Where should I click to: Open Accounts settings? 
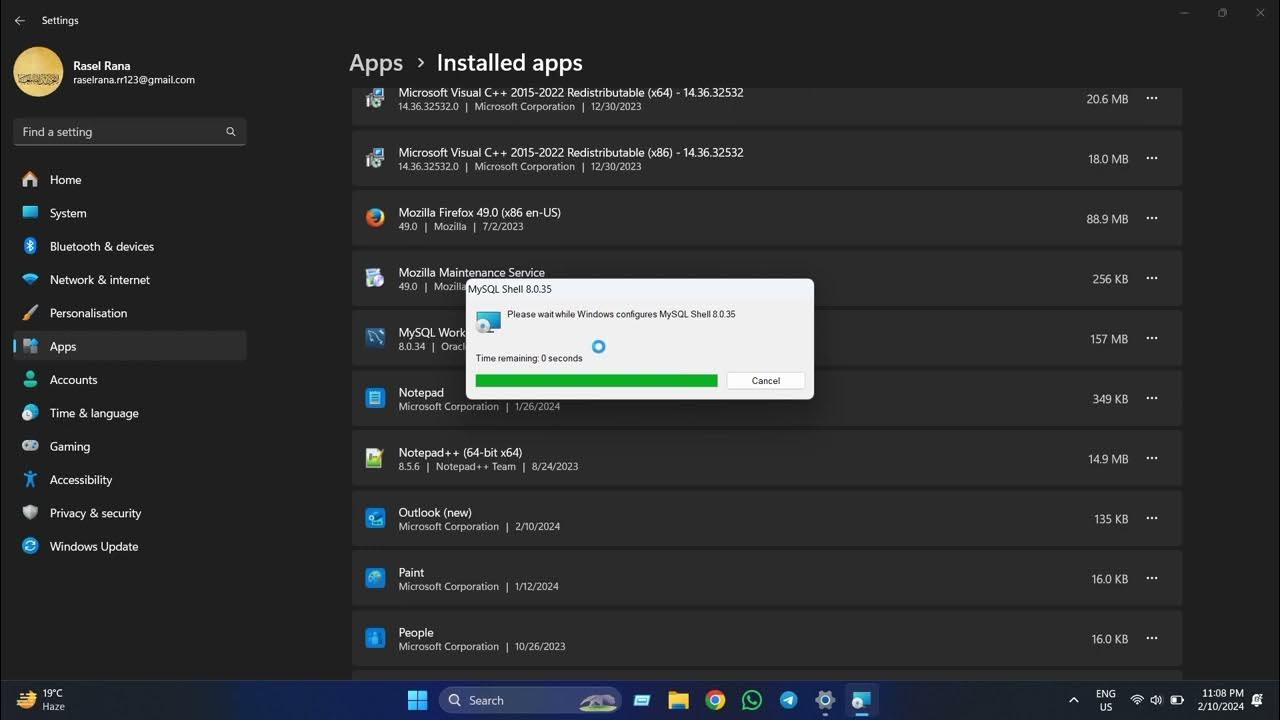tap(130, 380)
